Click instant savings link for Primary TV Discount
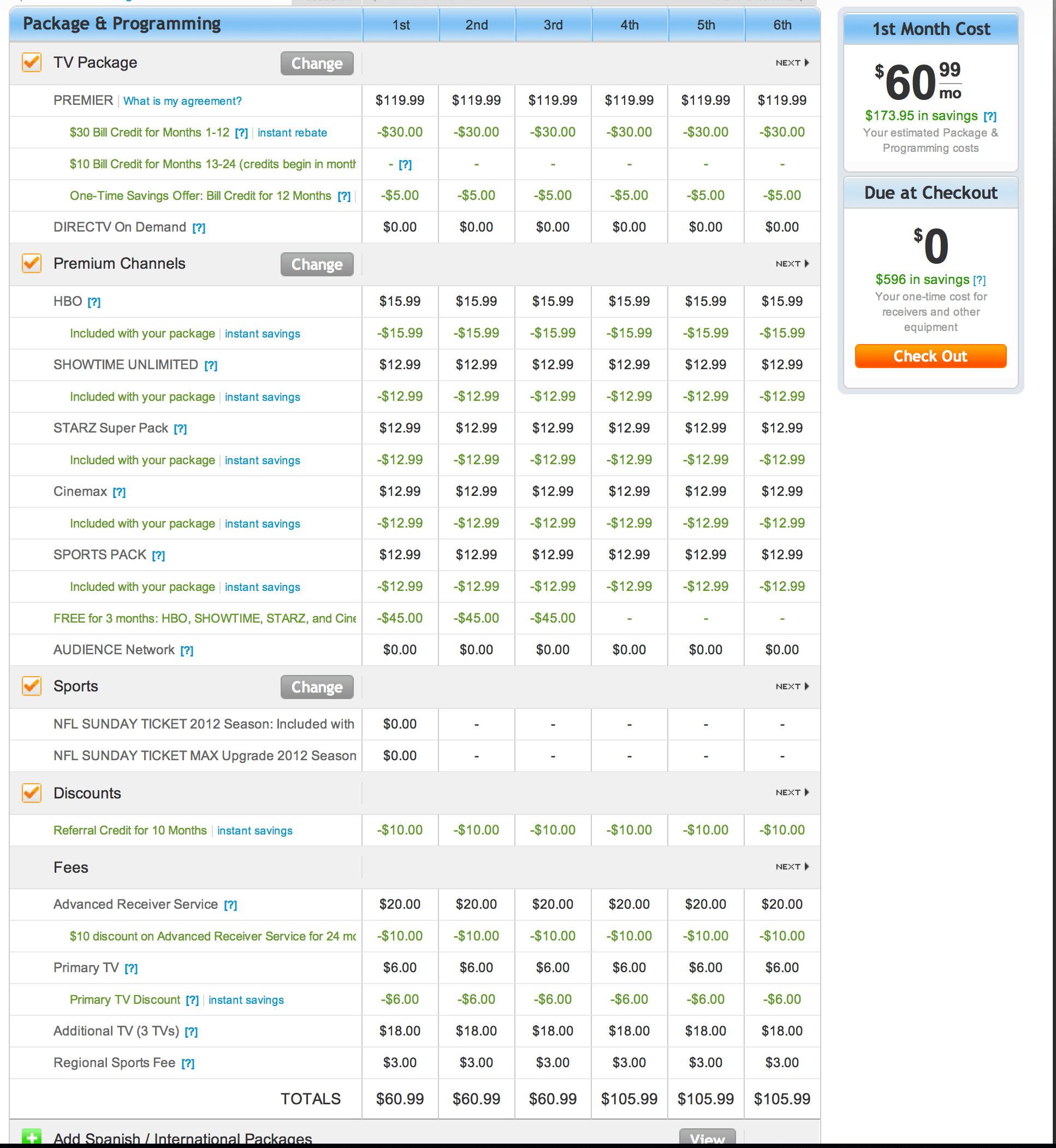The image size is (1056, 1148). click(x=246, y=1000)
